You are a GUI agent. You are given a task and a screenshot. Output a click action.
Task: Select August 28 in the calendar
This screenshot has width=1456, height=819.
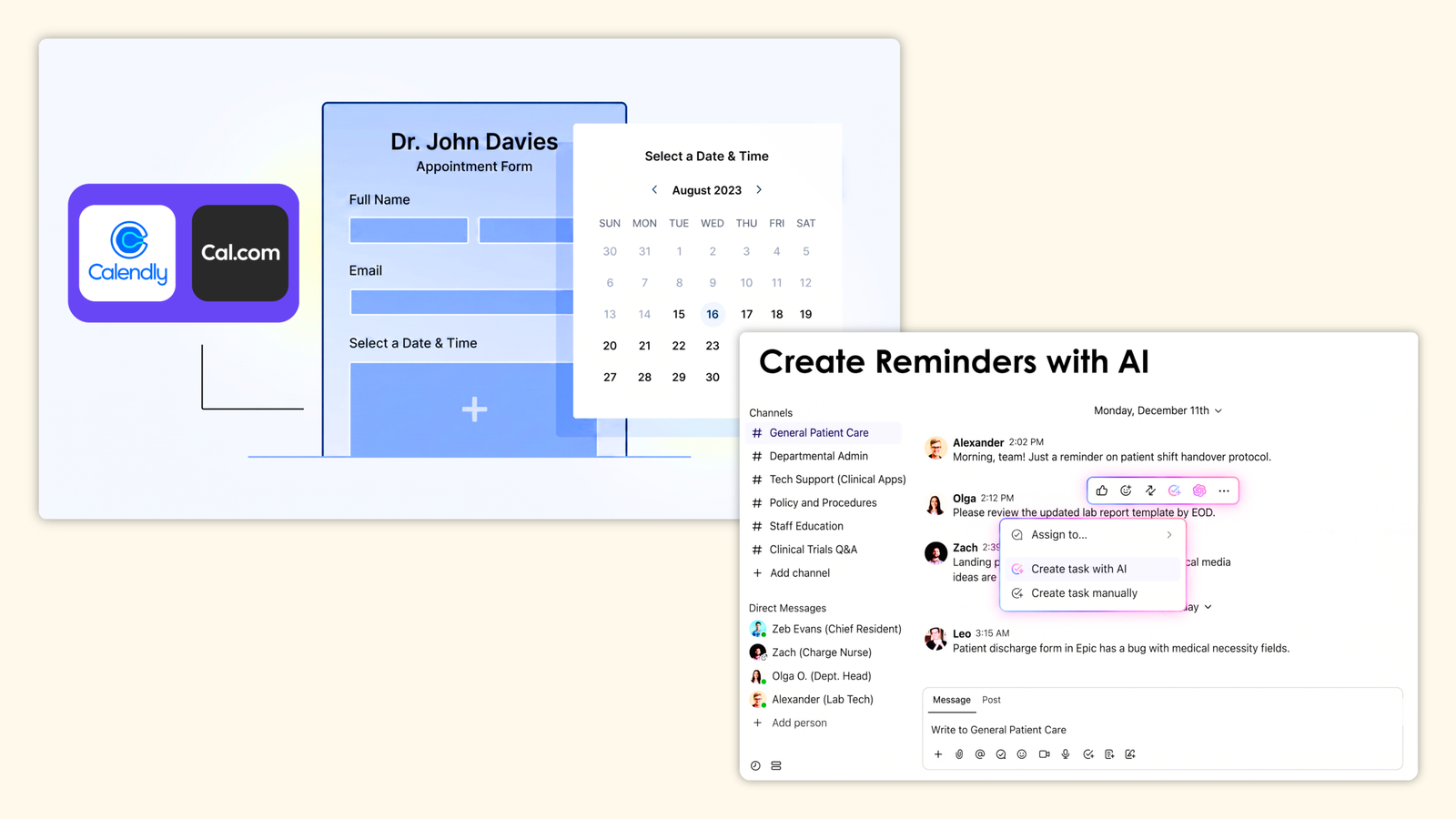tap(644, 377)
